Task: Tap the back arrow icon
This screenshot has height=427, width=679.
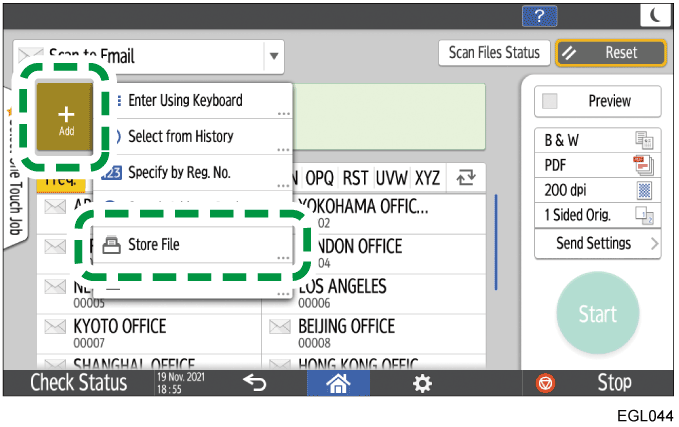Action: [254, 382]
